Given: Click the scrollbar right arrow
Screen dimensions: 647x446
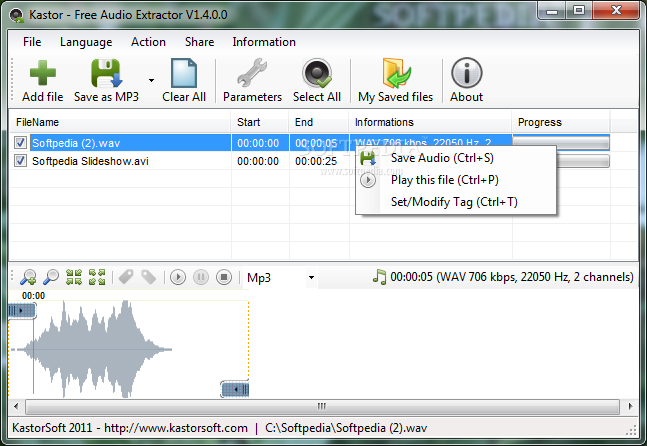Looking at the screenshot, I should click(x=630, y=406).
